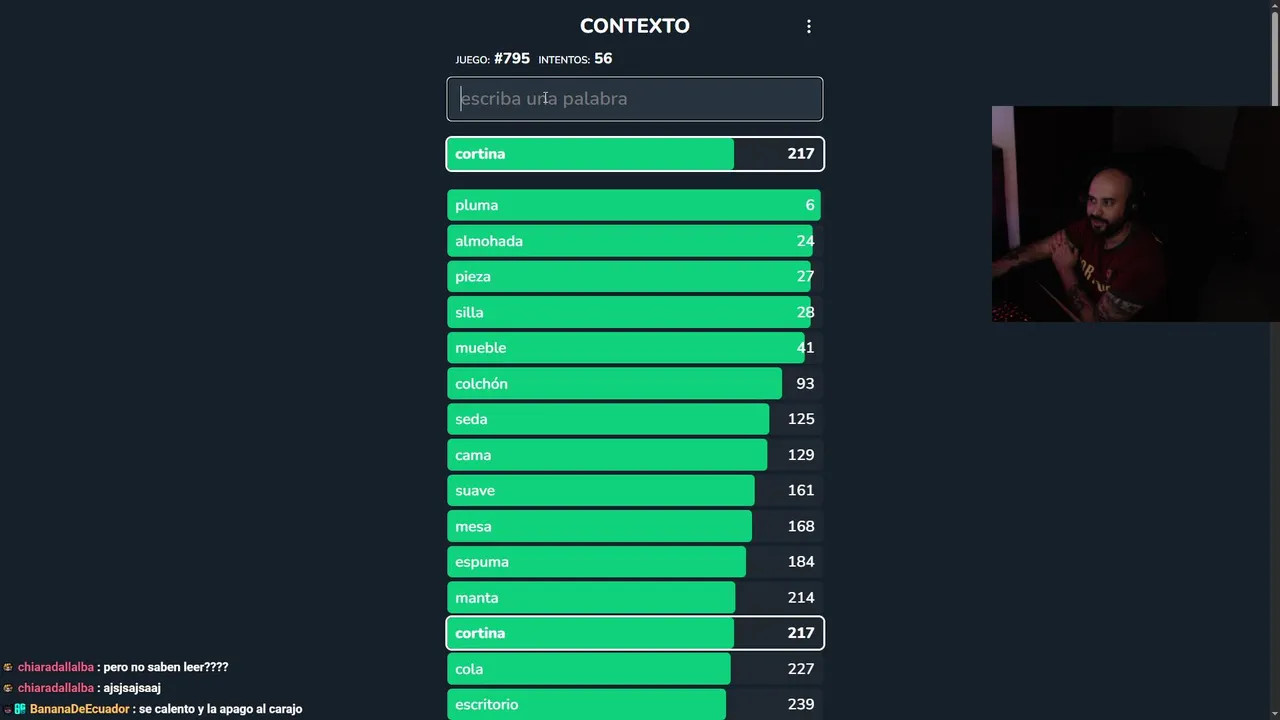1280x720 pixels.
Task: Click the badge icon beside BananaDeEcuador
Action: 19,709
